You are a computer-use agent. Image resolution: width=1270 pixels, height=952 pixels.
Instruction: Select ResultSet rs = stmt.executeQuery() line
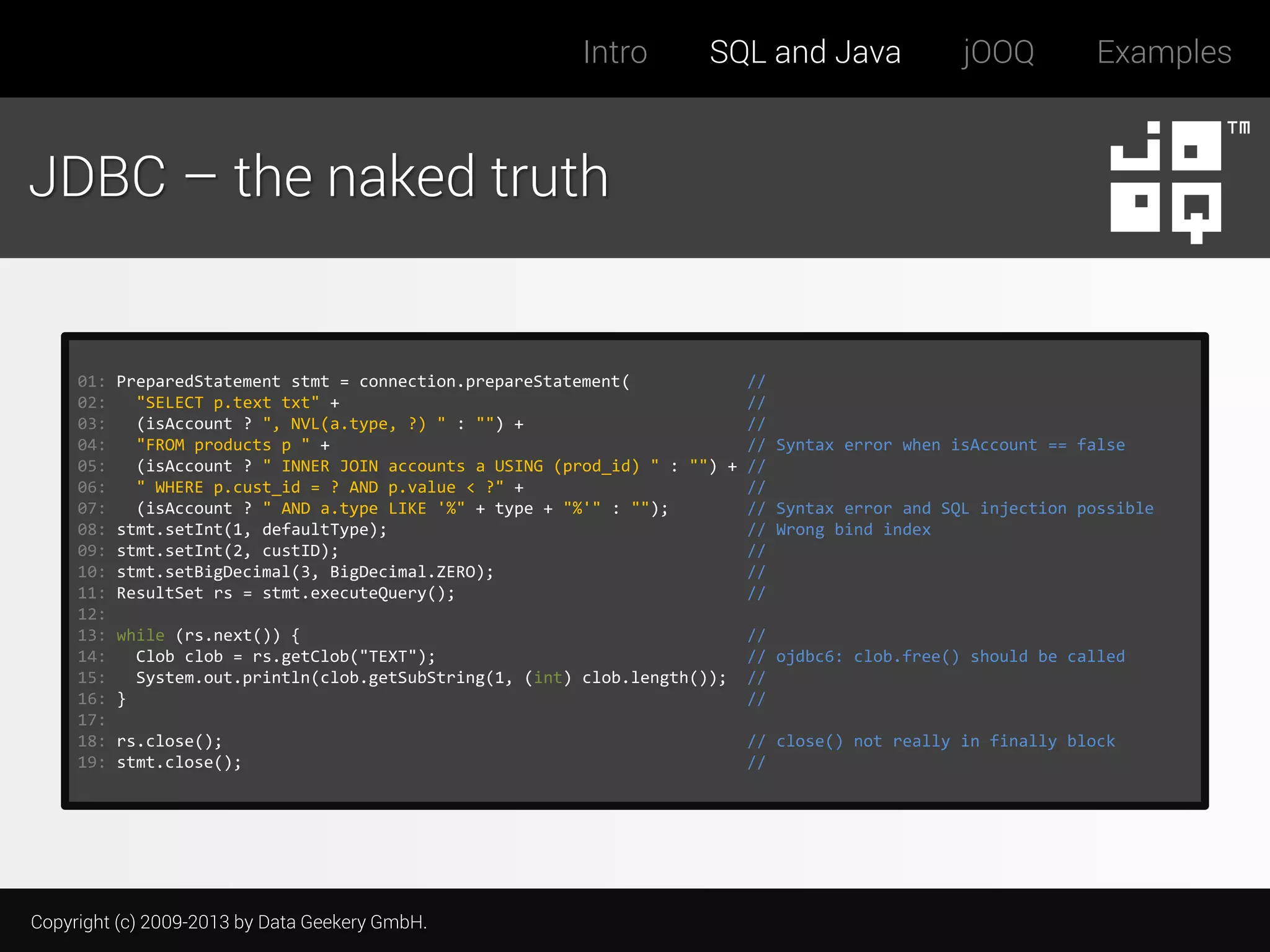click(286, 593)
